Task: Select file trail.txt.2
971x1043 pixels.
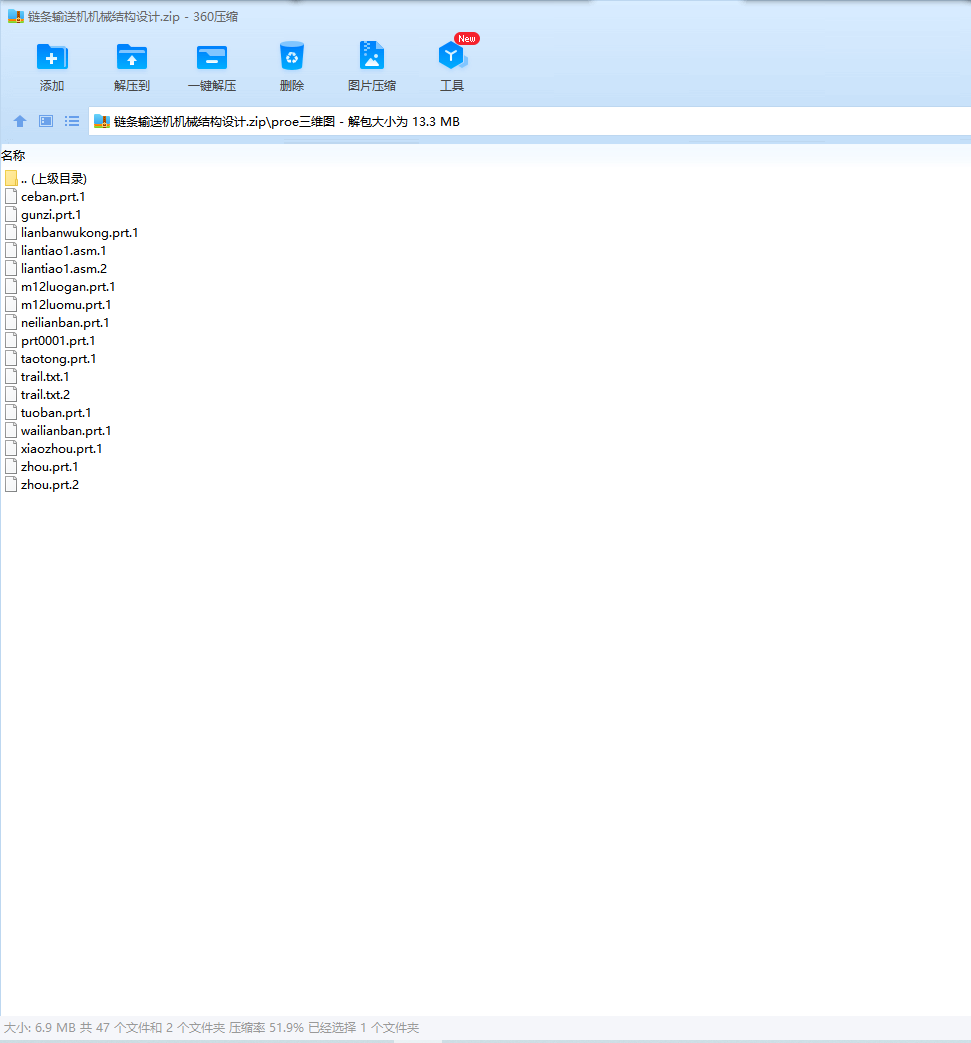Action: (x=45, y=394)
